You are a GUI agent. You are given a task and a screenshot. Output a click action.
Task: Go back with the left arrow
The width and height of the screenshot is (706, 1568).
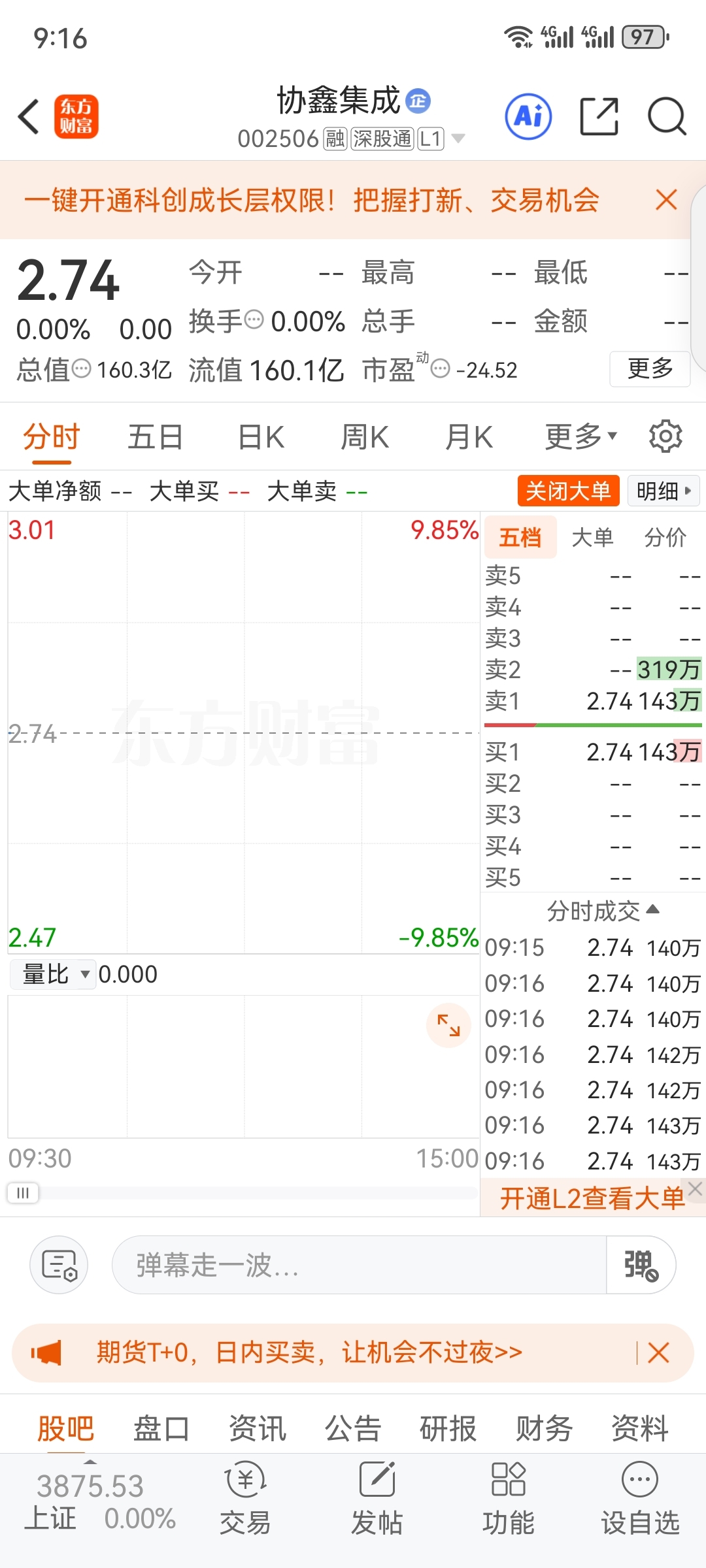tap(29, 117)
